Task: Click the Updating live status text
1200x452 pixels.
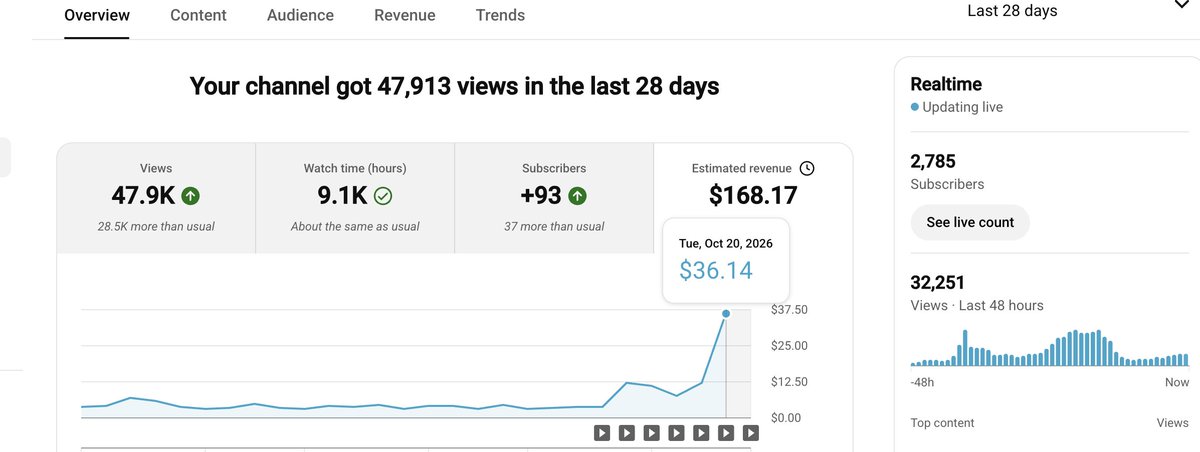Action: click(x=962, y=107)
